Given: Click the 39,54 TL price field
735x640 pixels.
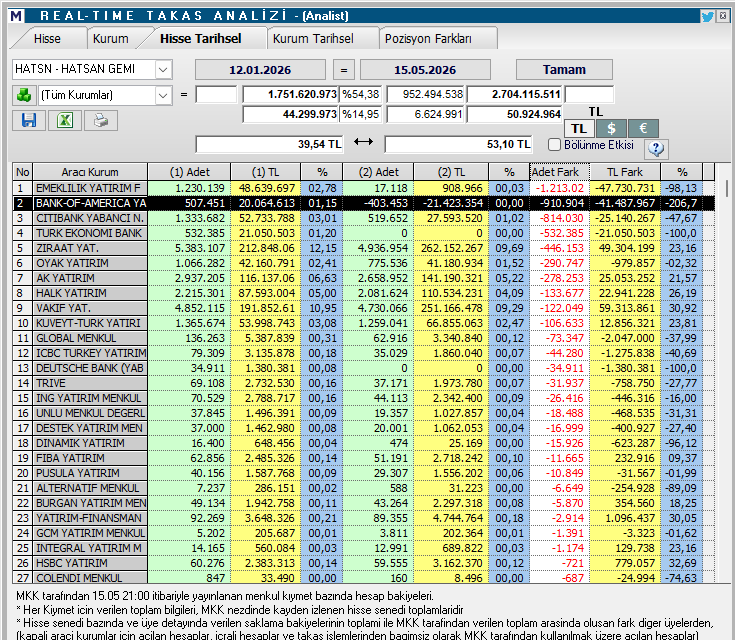Looking at the screenshot, I should (269, 144).
